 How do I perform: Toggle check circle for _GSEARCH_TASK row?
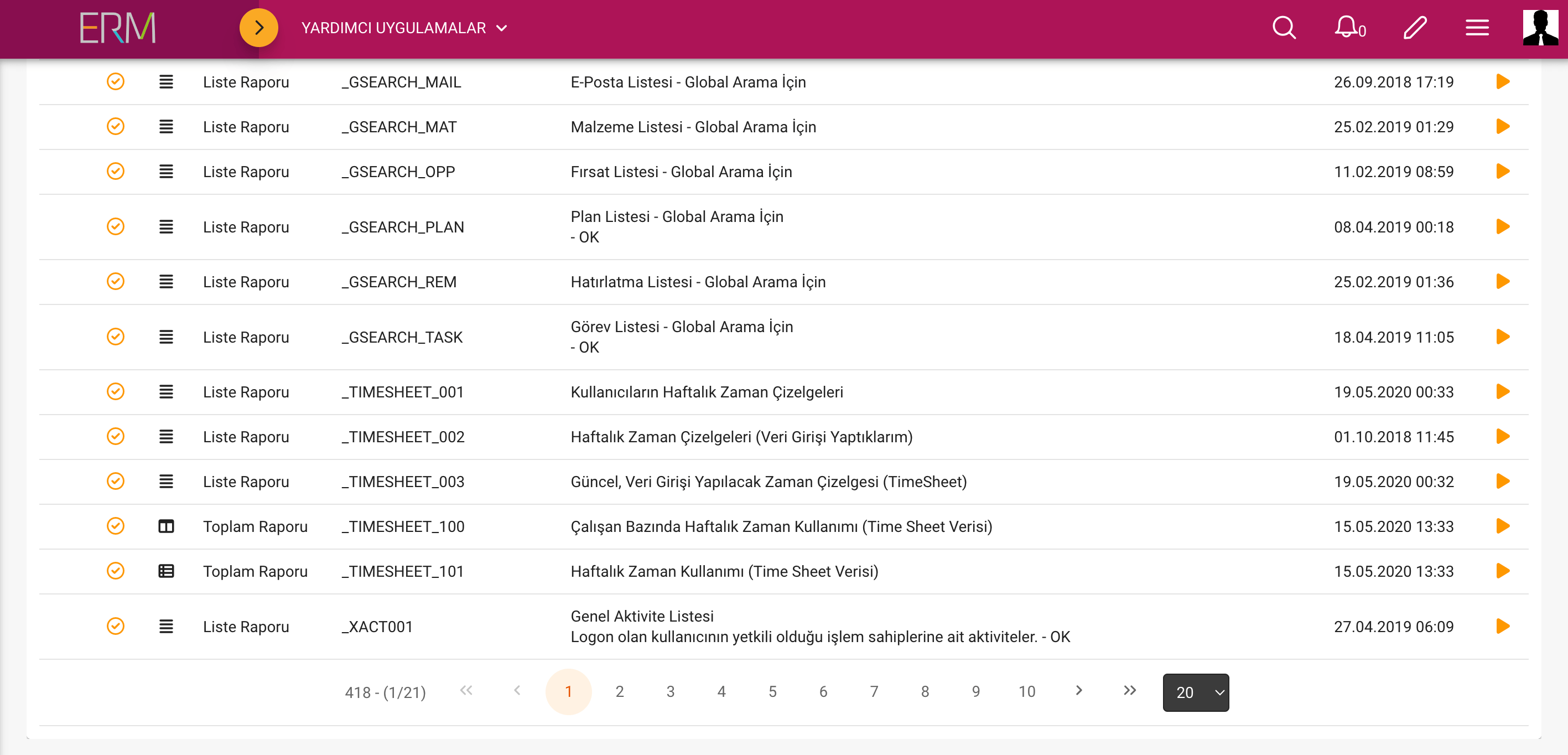click(116, 337)
